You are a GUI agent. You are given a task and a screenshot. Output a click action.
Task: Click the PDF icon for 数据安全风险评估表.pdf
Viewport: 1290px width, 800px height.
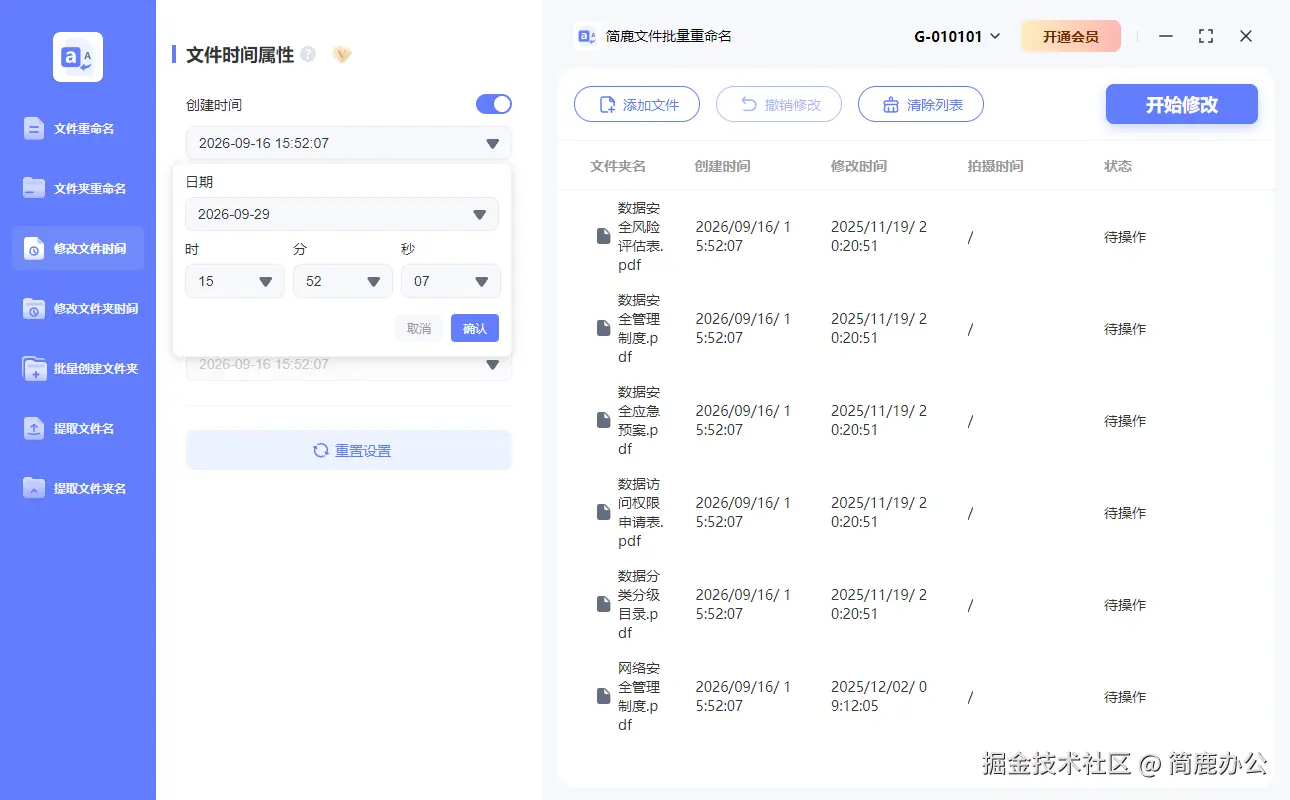pyautogui.click(x=603, y=237)
